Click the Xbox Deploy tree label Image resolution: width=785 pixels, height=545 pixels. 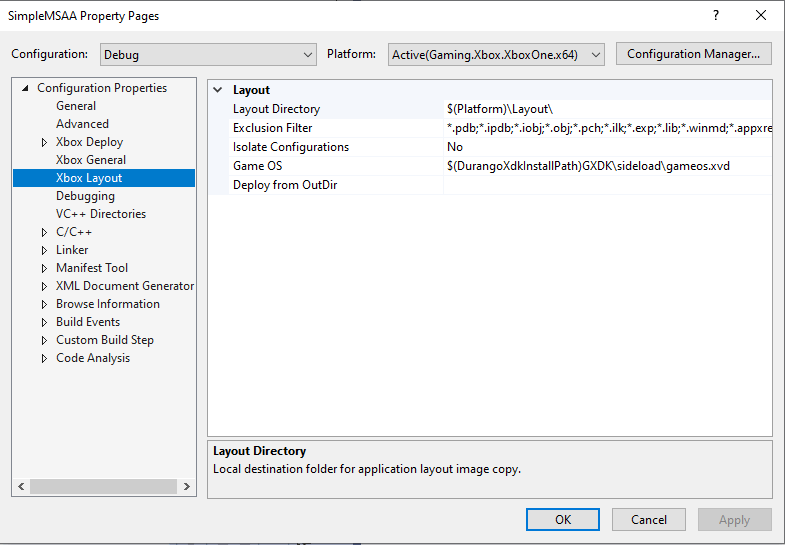point(90,142)
